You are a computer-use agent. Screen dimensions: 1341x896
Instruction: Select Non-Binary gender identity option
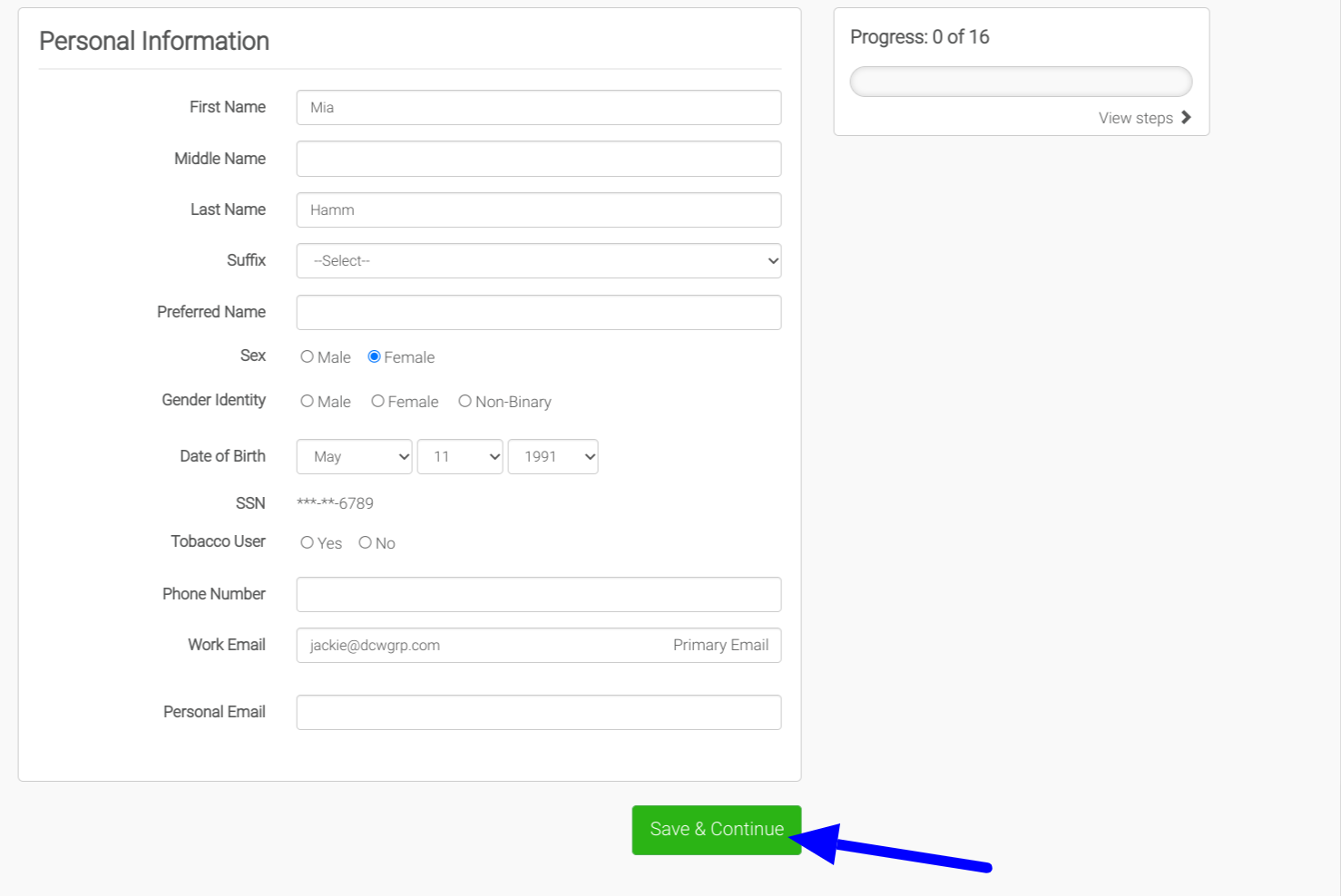click(x=465, y=402)
